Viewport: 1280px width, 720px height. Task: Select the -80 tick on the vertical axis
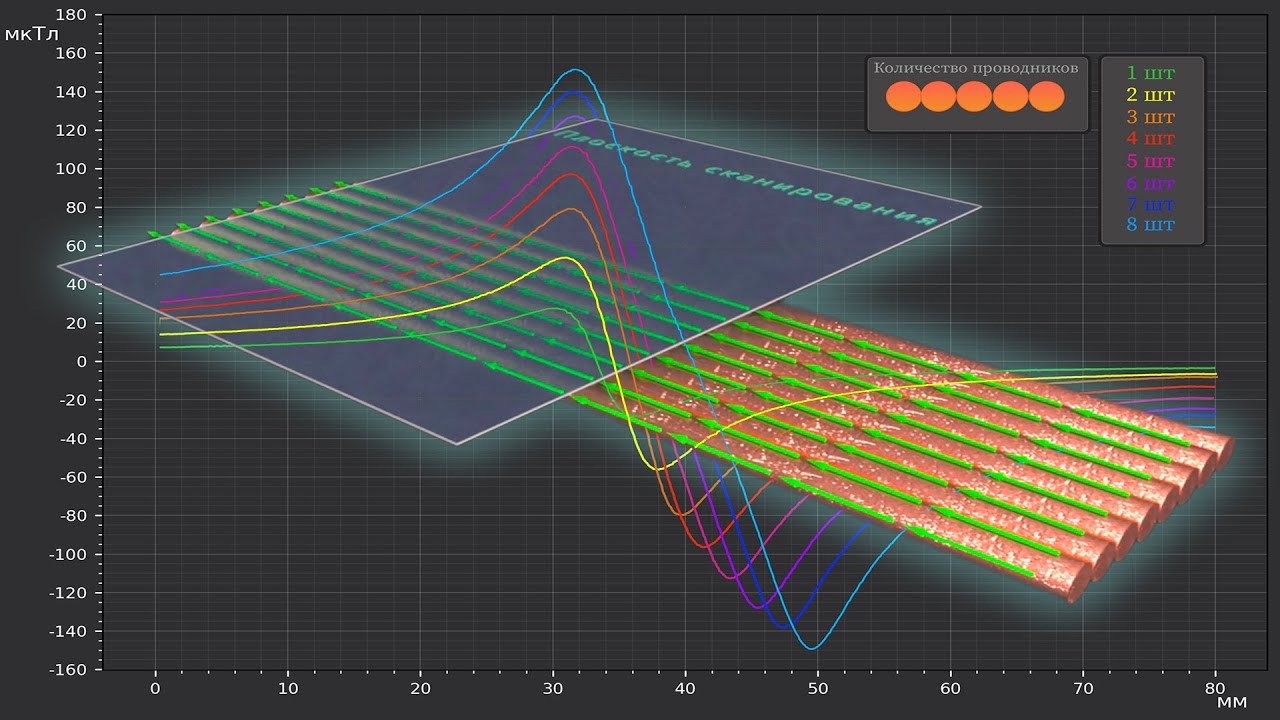(x=71, y=516)
